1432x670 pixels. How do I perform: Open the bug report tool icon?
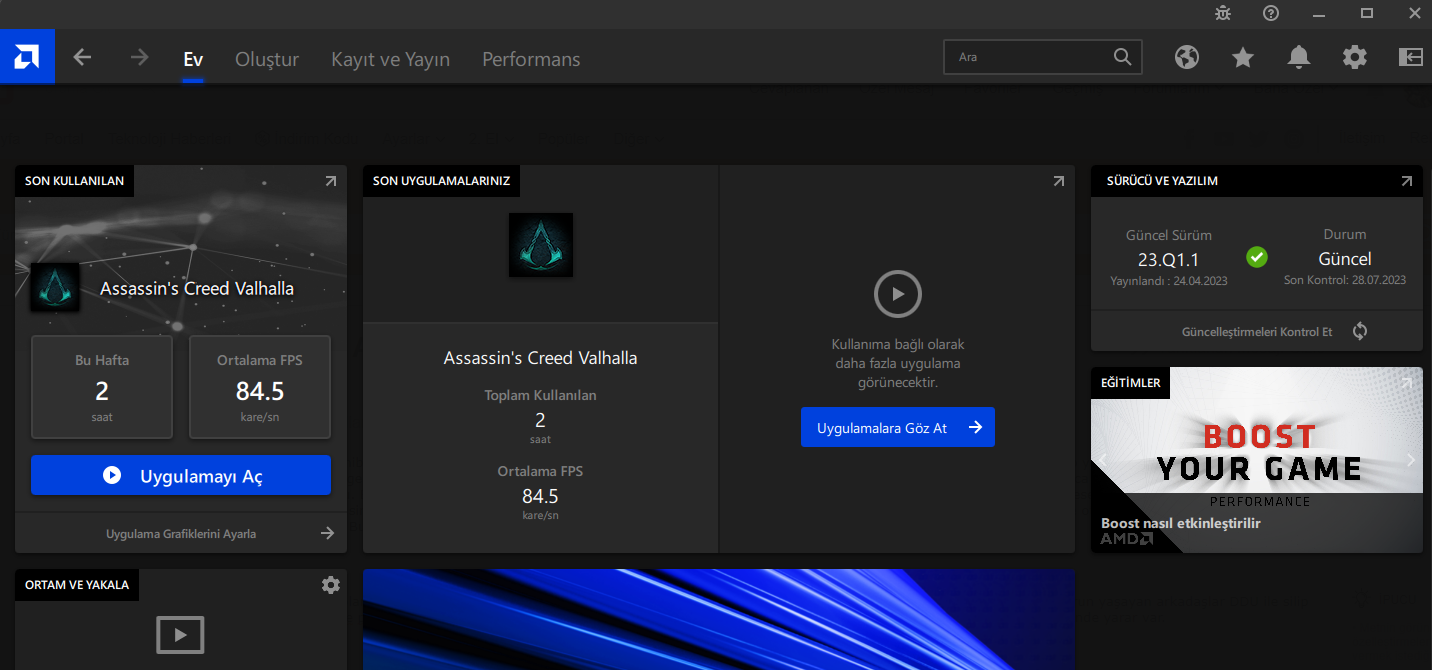(1223, 13)
